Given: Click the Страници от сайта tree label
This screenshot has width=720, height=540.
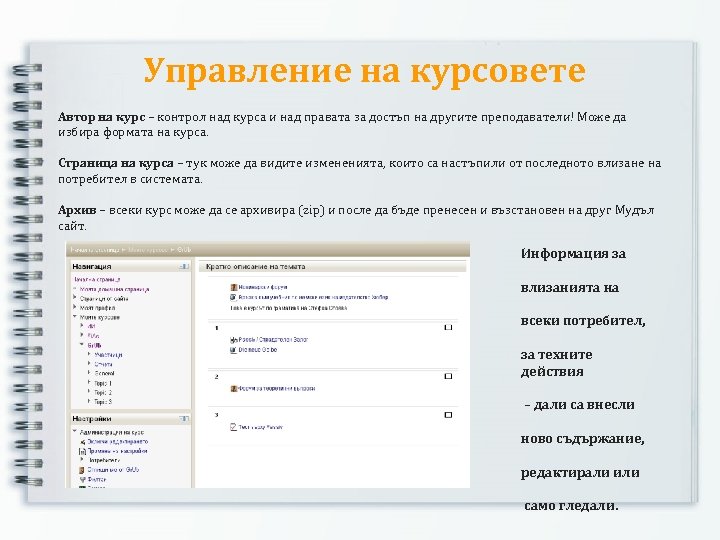Looking at the screenshot, I should tap(104, 299).
